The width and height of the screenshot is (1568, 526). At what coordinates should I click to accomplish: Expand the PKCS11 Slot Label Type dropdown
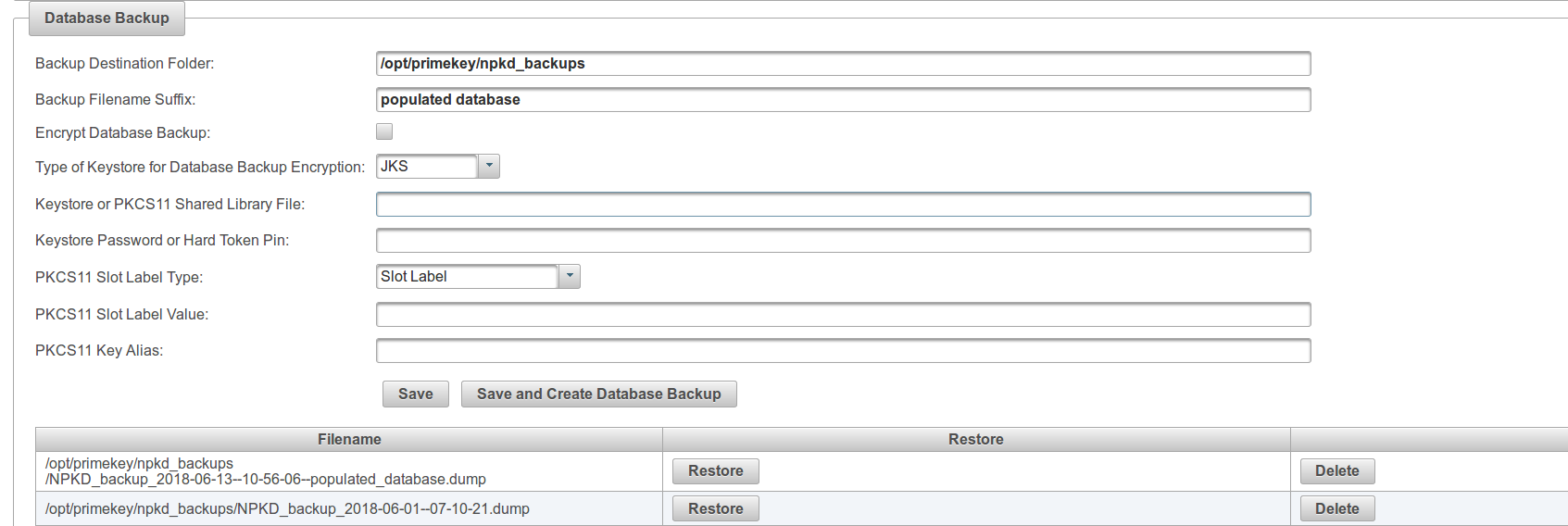point(478,277)
